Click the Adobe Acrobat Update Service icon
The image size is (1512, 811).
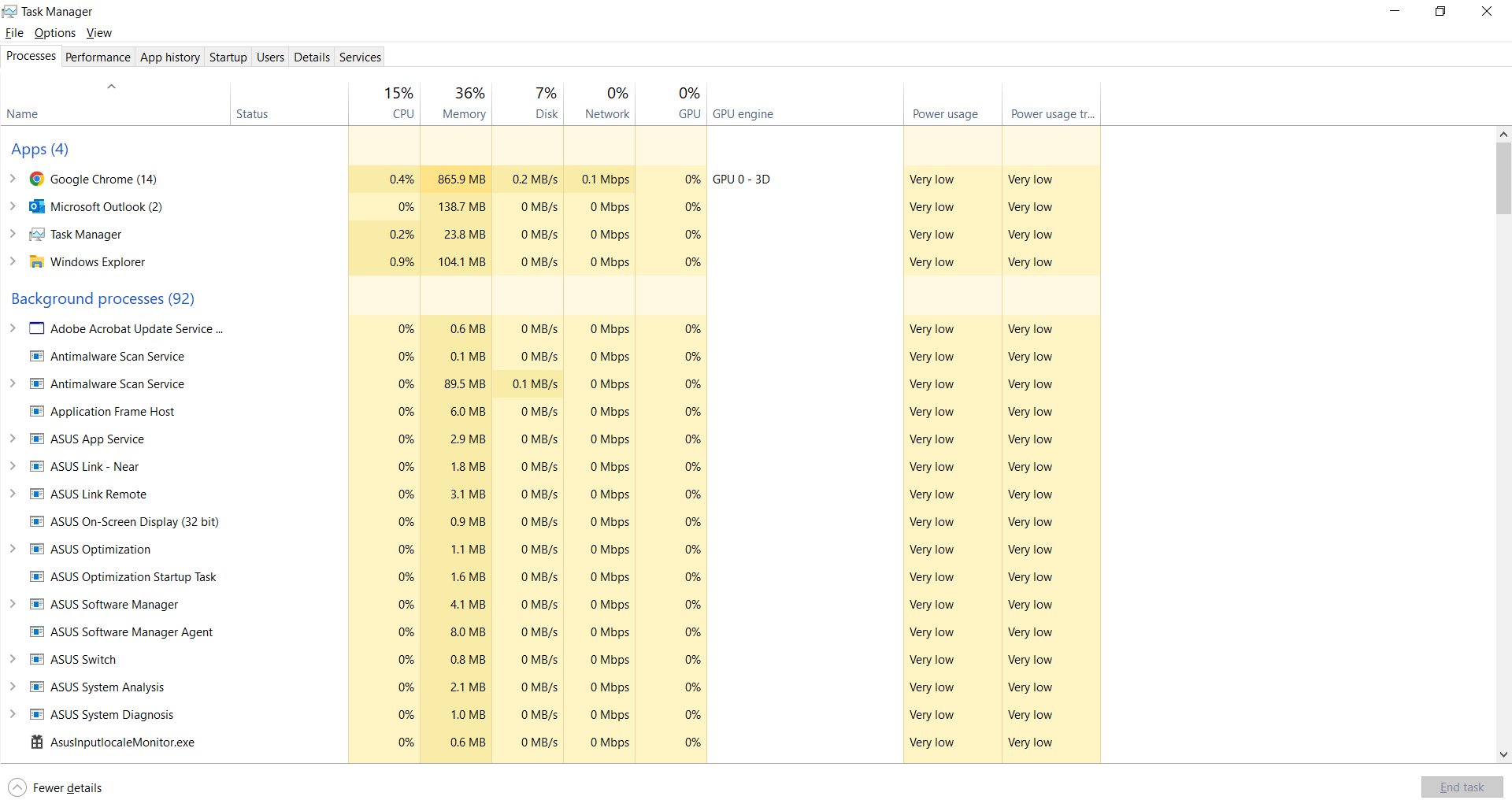(36, 328)
